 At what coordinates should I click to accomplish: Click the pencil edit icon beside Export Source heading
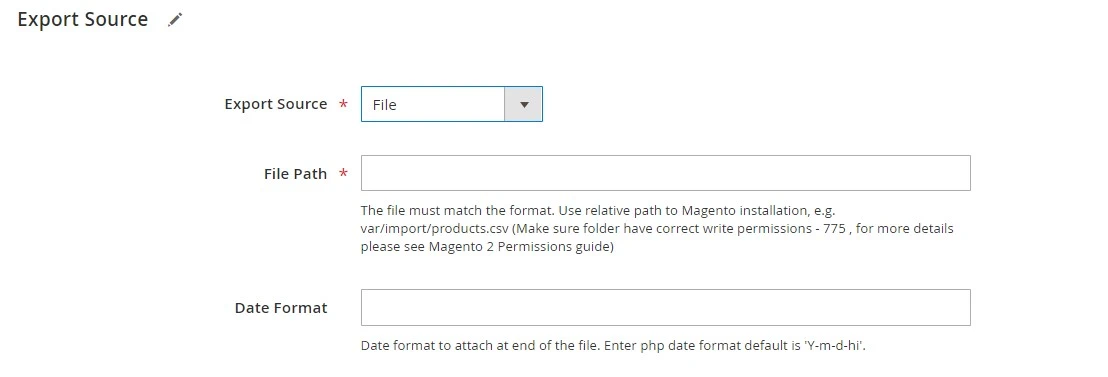tap(175, 20)
